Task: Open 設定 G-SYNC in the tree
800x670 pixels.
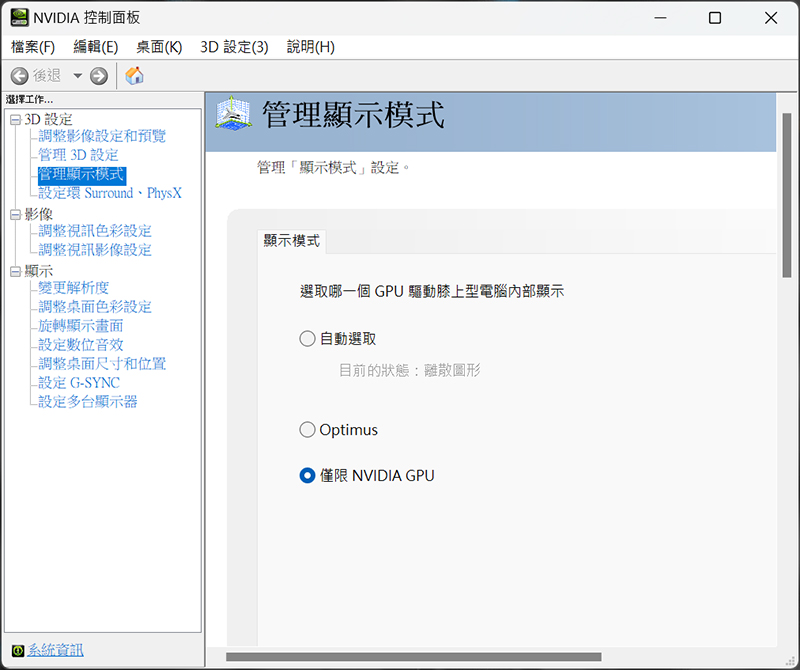Action: [x=79, y=383]
